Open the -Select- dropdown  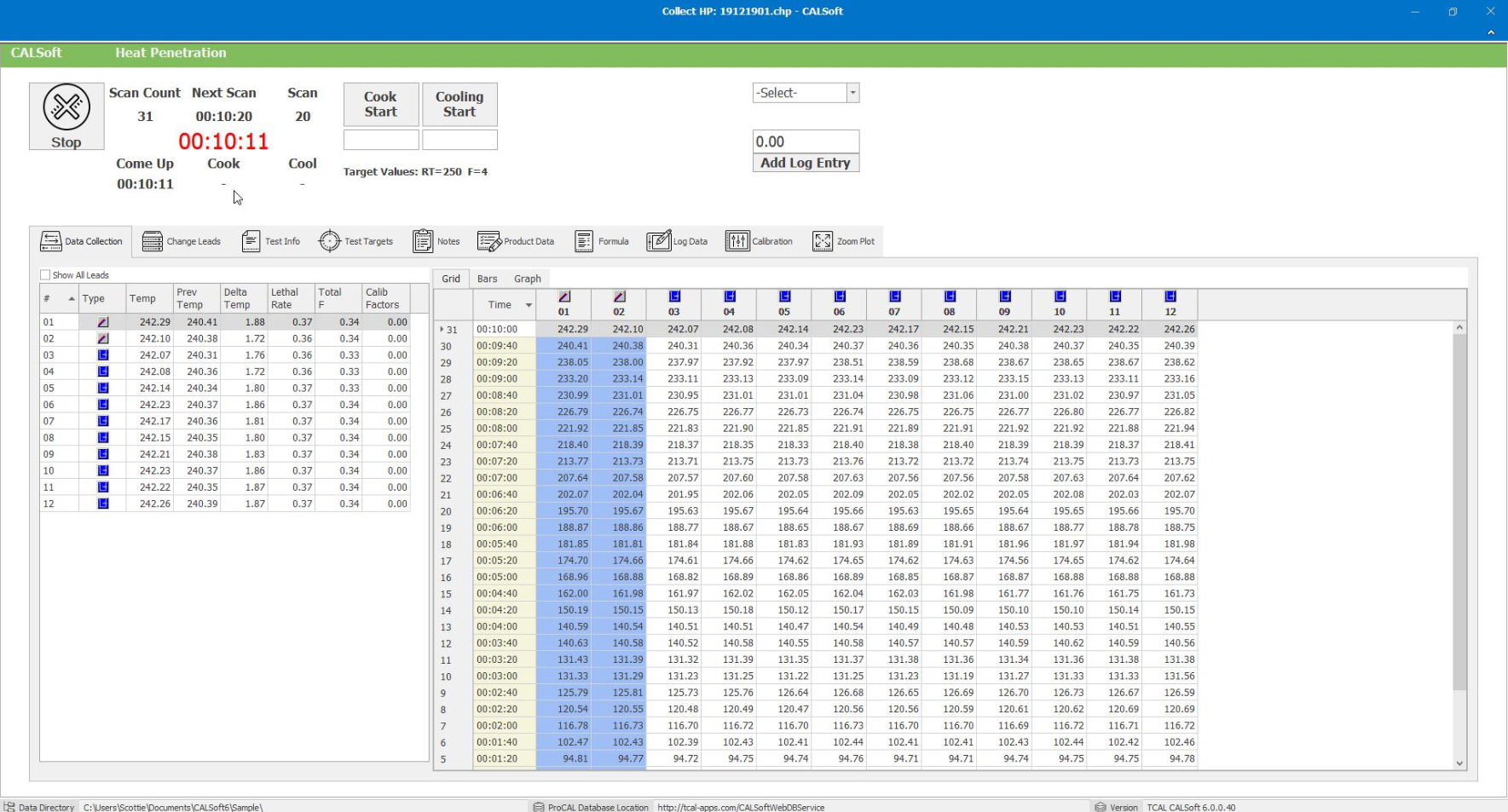click(x=852, y=93)
